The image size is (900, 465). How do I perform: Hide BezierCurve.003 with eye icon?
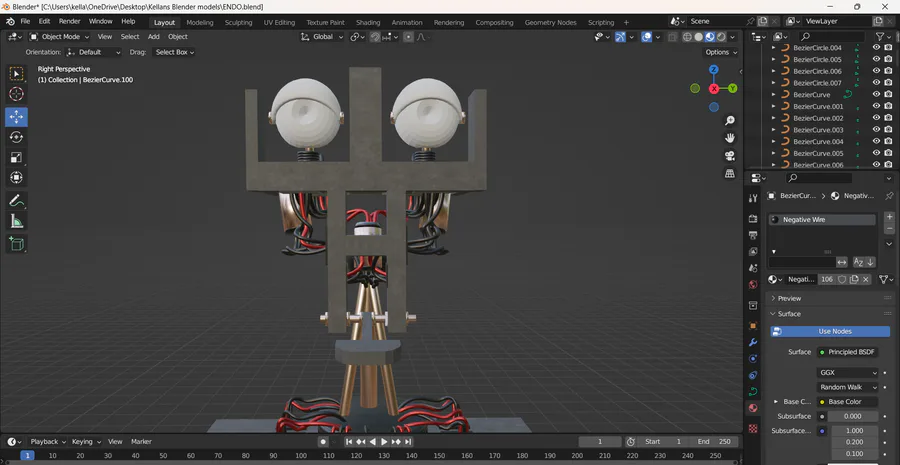[876, 130]
